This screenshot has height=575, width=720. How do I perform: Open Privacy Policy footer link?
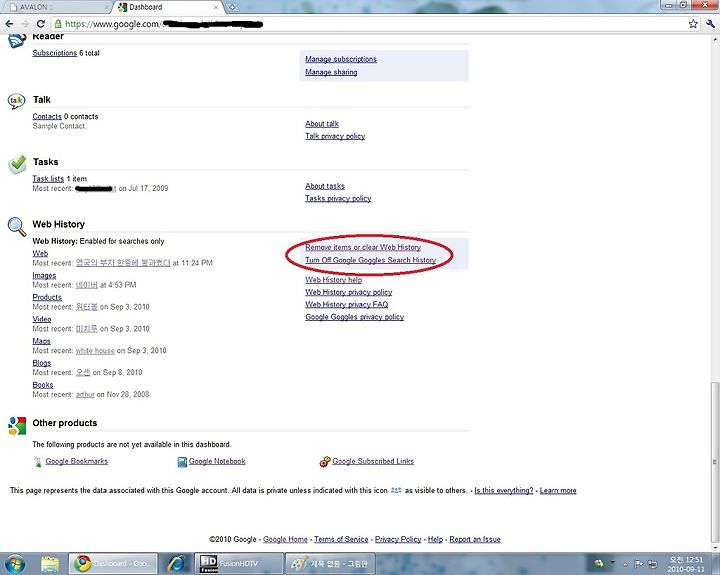[x=398, y=539]
